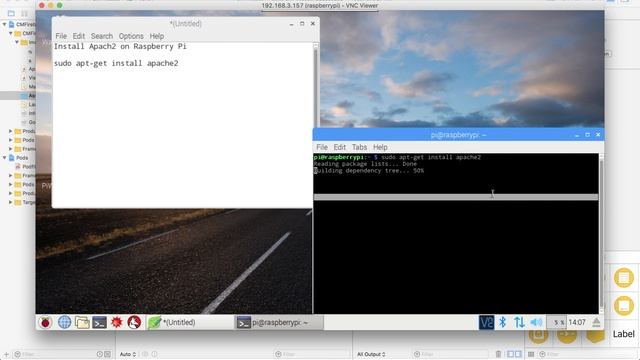
Task: Select the highlighted file in Xcode navigator
Action: [x=18, y=96]
